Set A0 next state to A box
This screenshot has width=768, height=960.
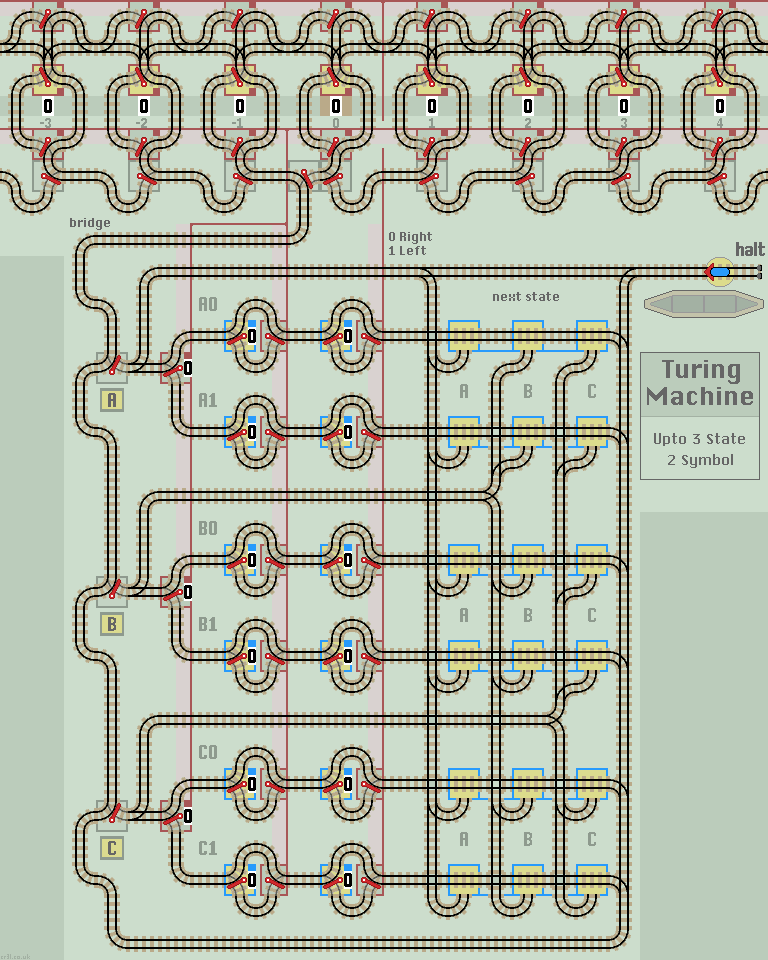pos(464,336)
